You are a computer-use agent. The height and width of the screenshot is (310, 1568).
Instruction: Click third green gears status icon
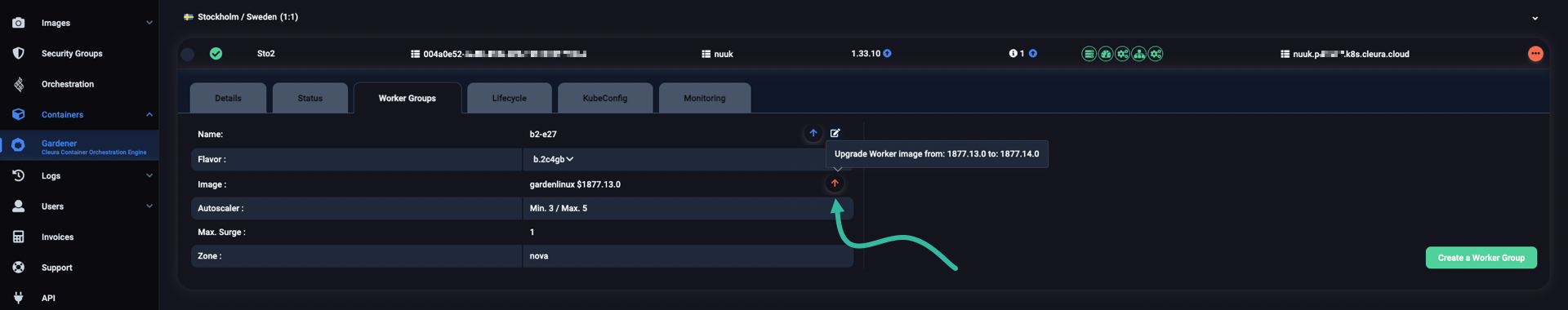tap(1122, 54)
